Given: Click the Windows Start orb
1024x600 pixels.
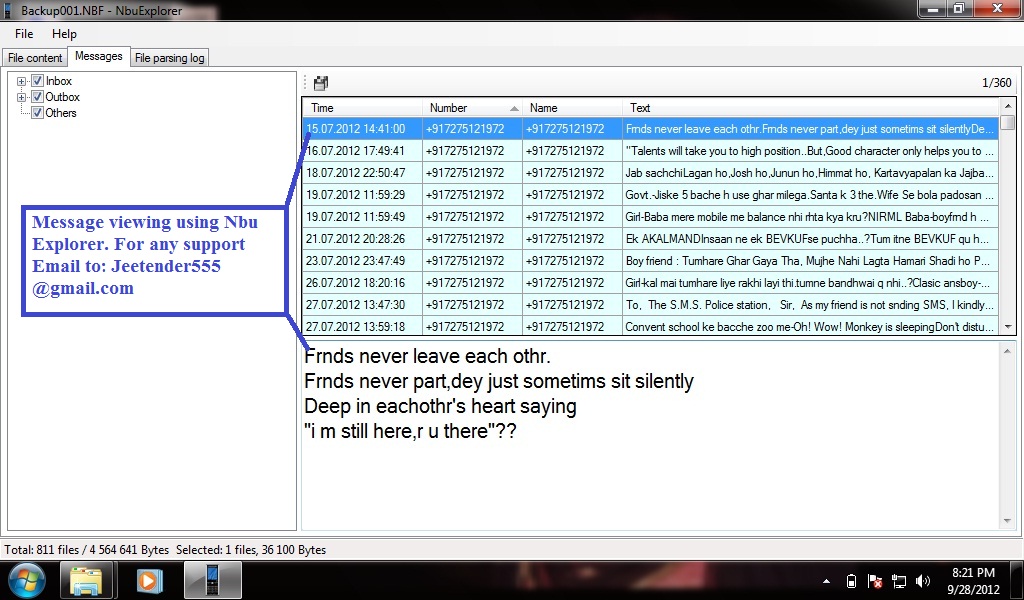Looking at the screenshot, I should (x=25, y=580).
